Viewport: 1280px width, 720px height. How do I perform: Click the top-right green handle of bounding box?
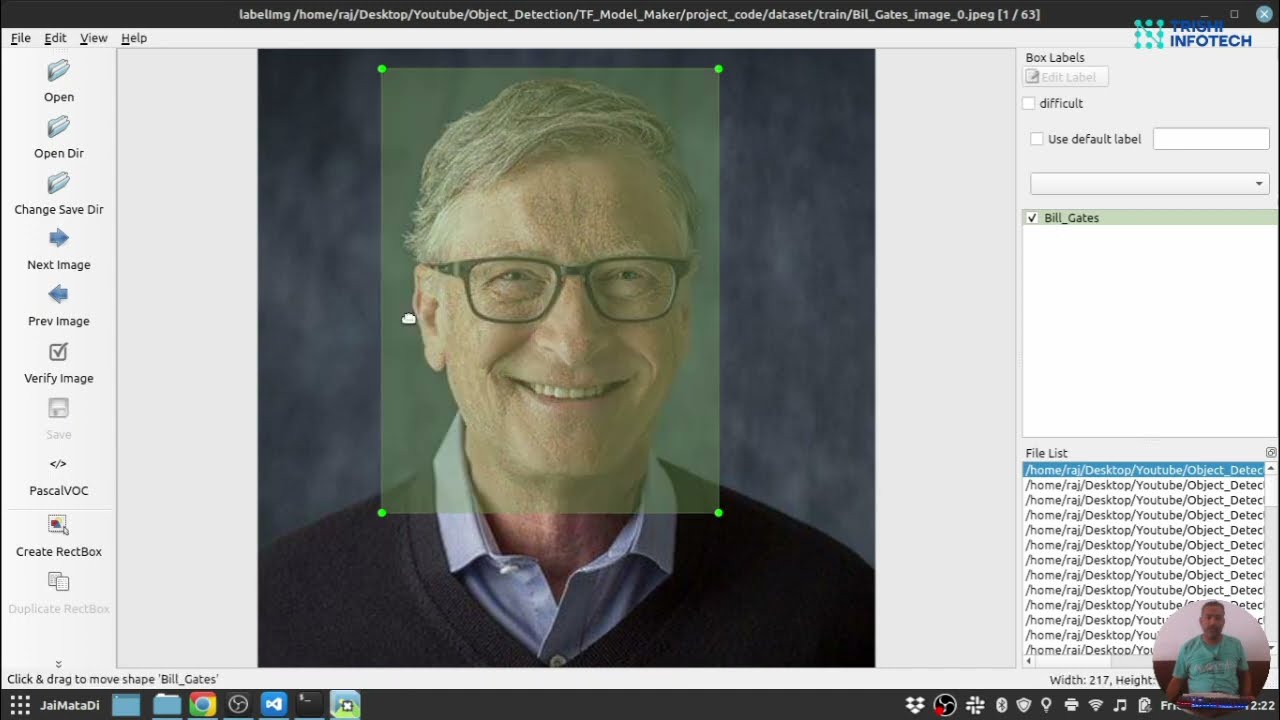tap(719, 69)
